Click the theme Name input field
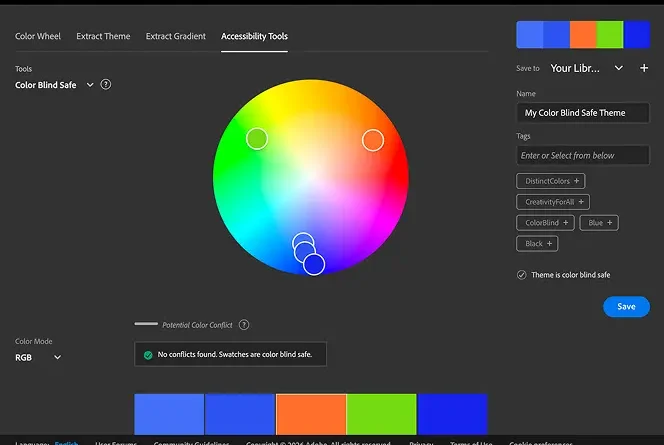The image size is (664, 445). click(x=583, y=113)
